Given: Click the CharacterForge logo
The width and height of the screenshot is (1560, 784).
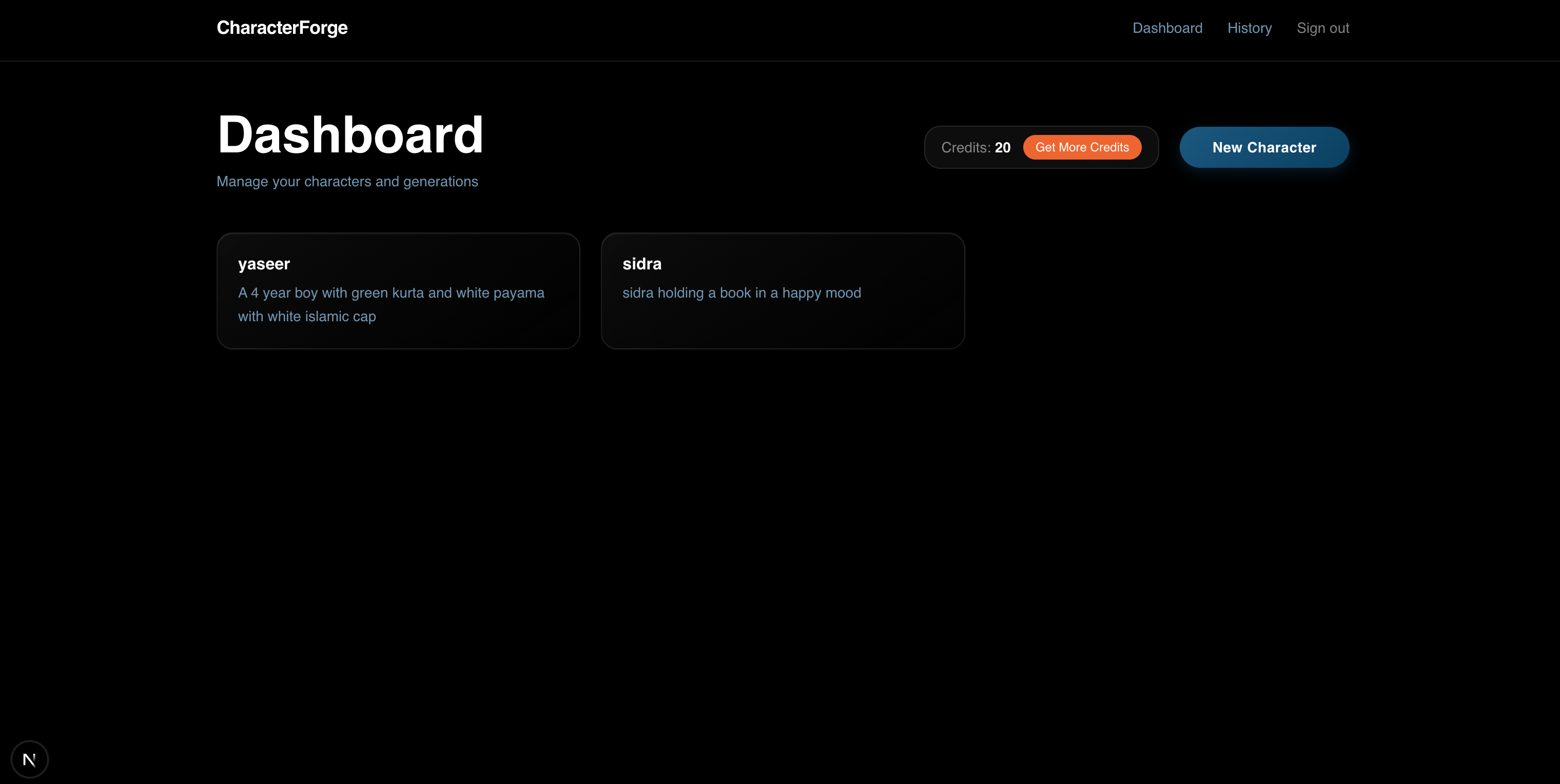Looking at the screenshot, I should tap(282, 28).
